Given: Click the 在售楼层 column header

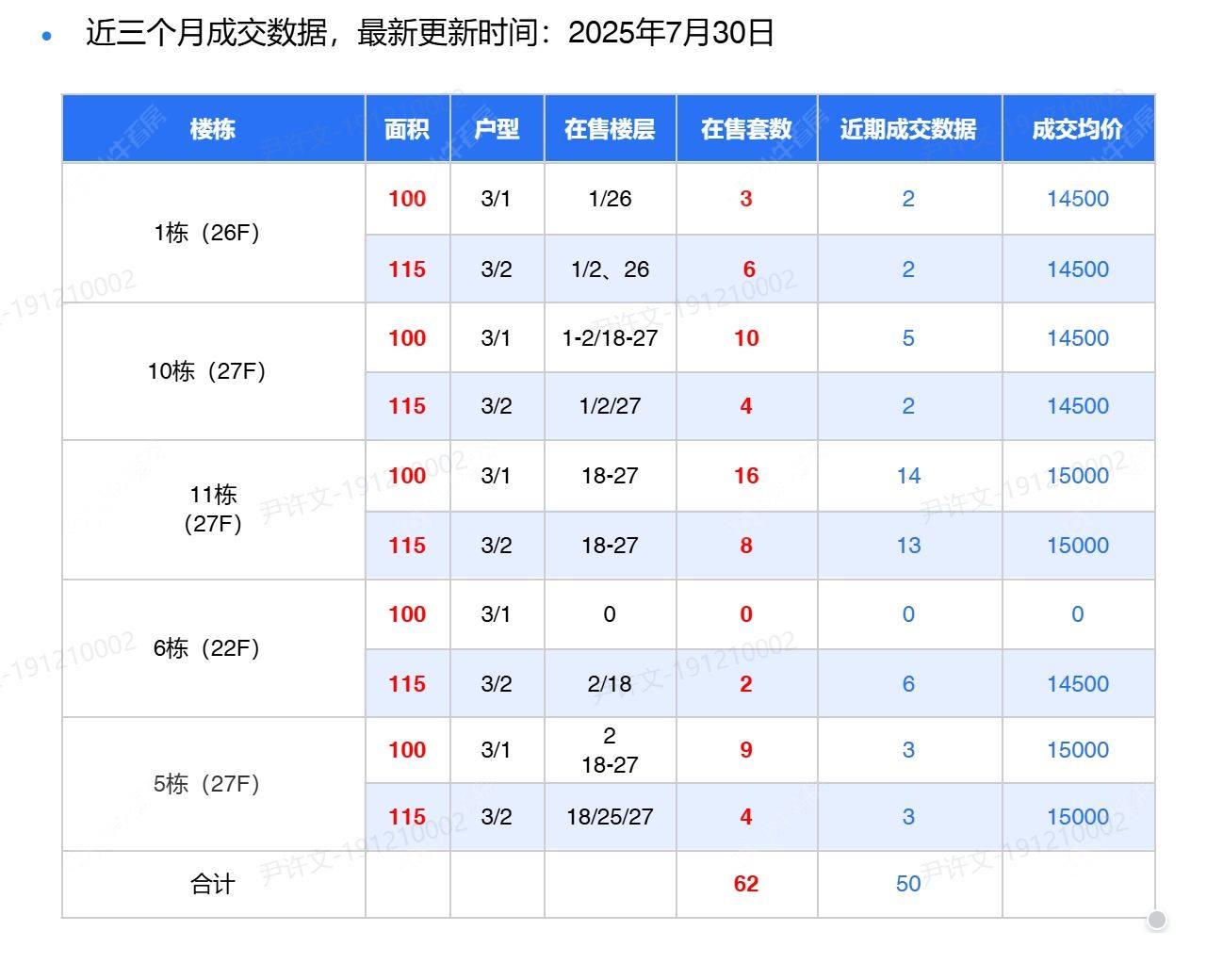Looking at the screenshot, I should [x=610, y=129].
